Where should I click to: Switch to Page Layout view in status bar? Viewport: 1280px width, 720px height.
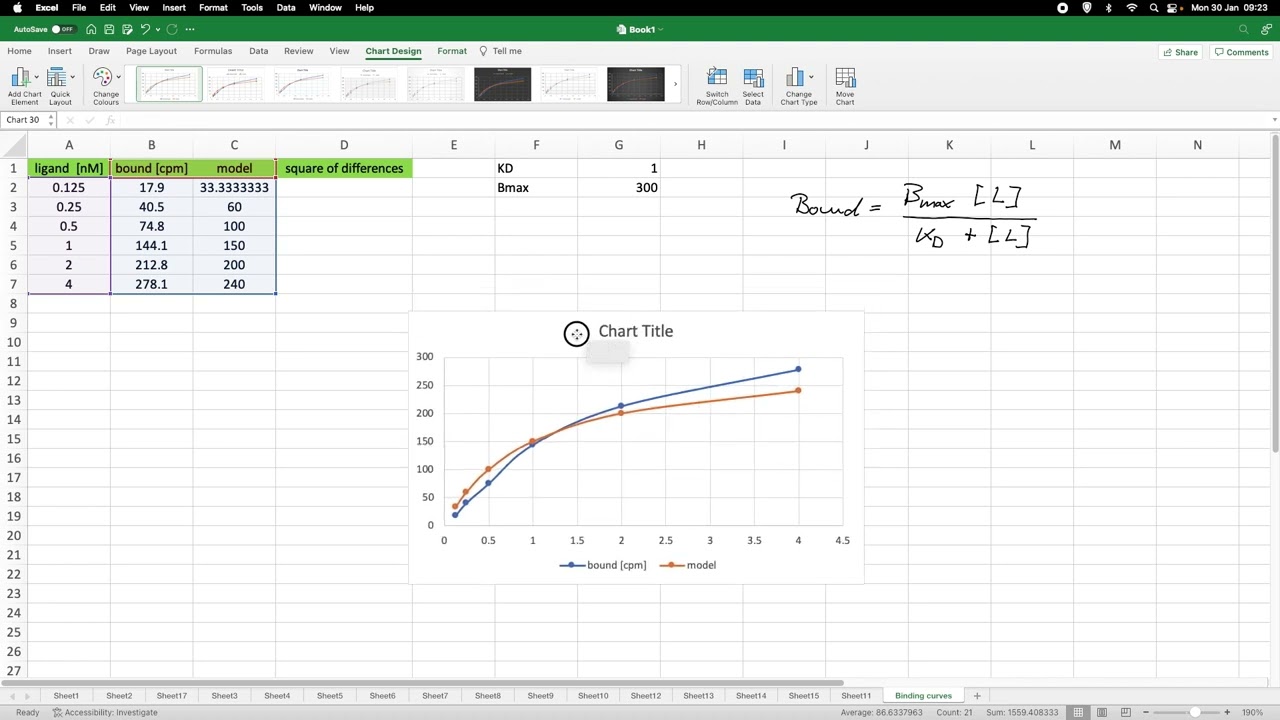1102,712
